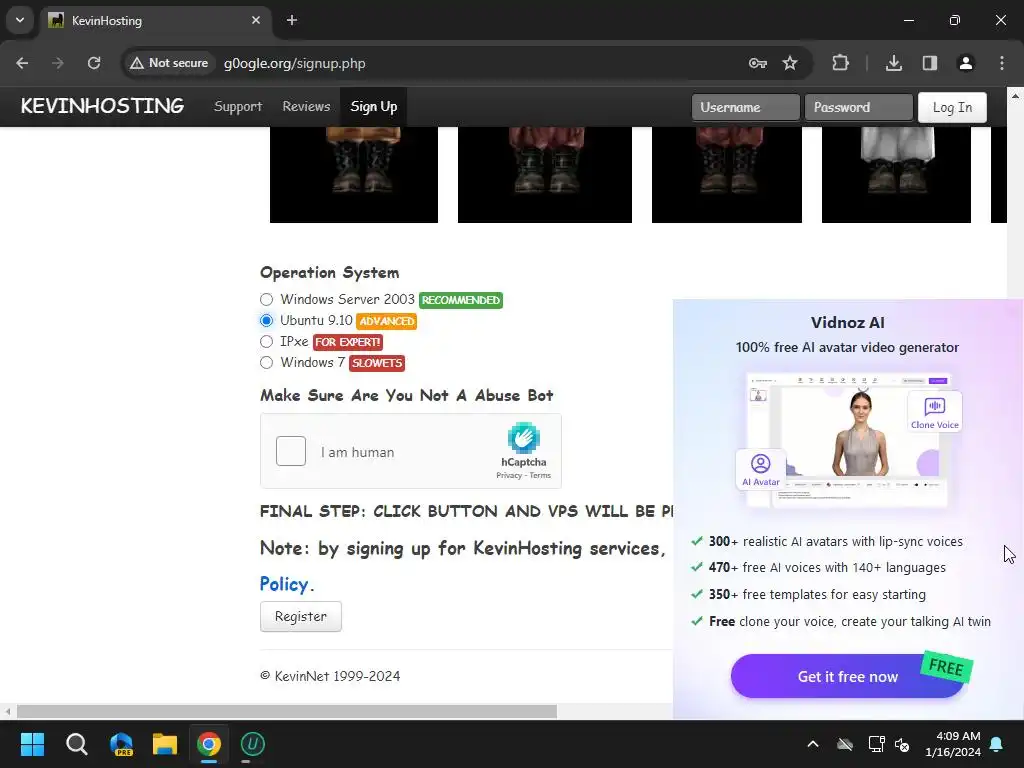The image size is (1024, 768).
Task: Open the green circular U app in taskbar
Action: (253, 744)
